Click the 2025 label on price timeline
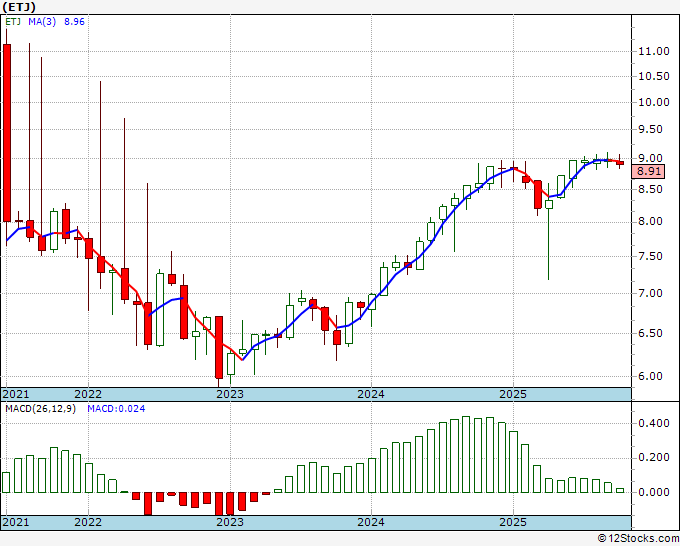This screenshot has height=546, width=680. pyautogui.click(x=513, y=394)
